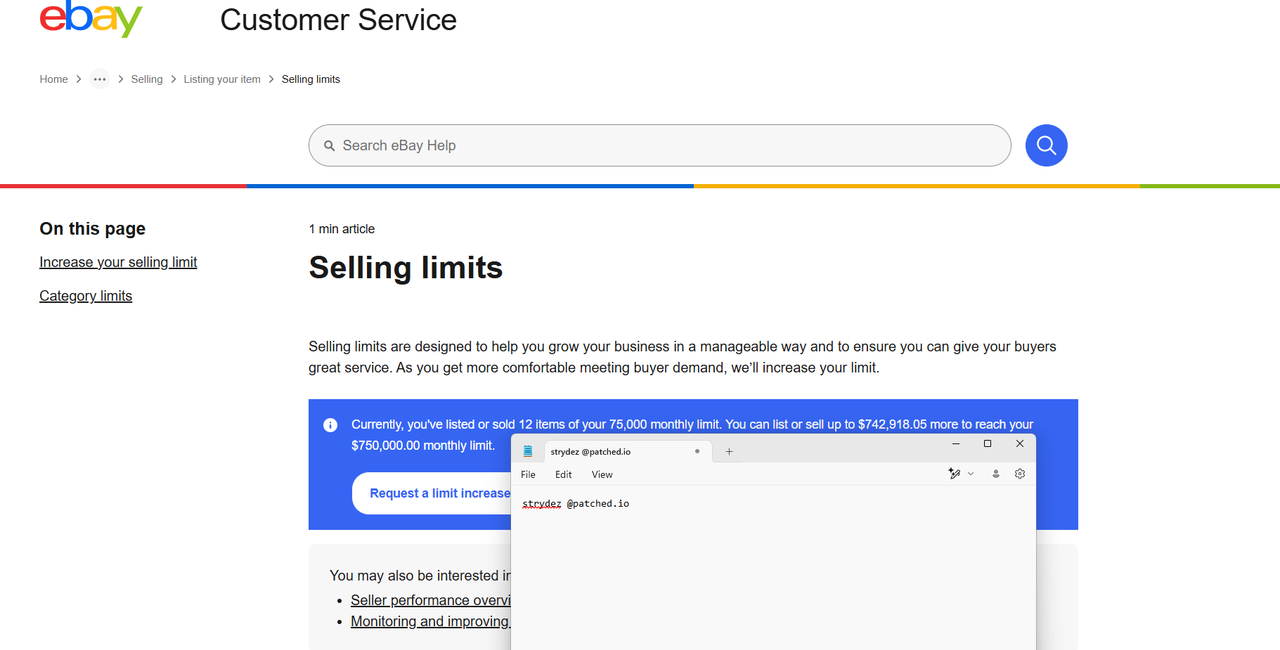Click Request a limit increase button
Viewport: 1280px width, 650px height.
tap(432, 493)
